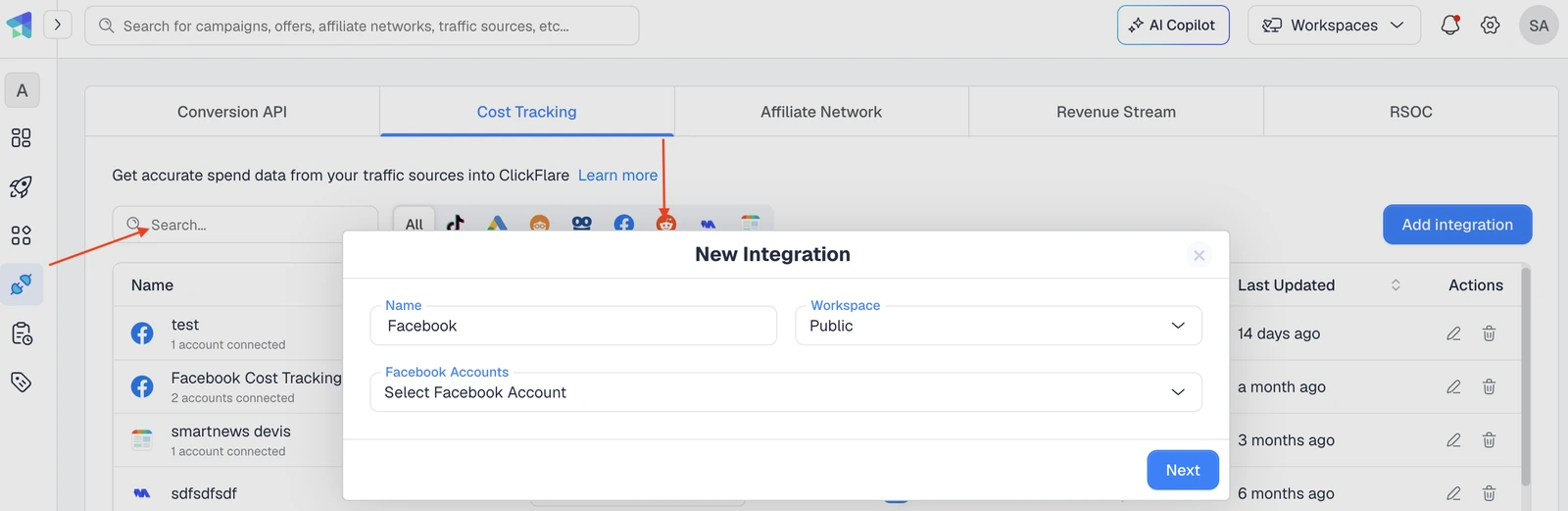The width and height of the screenshot is (1568, 511).
Task: Filter integrations by Google Ads icon
Action: (x=498, y=224)
